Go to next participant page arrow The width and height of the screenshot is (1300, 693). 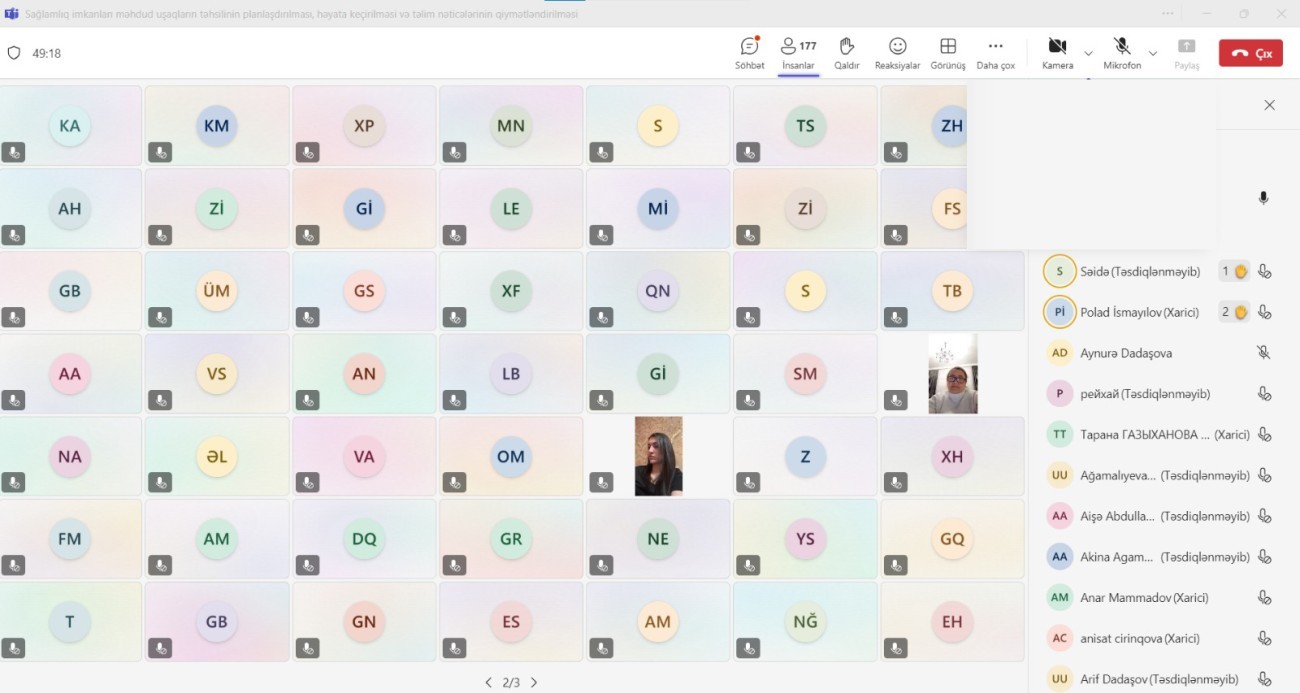click(534, 682)
